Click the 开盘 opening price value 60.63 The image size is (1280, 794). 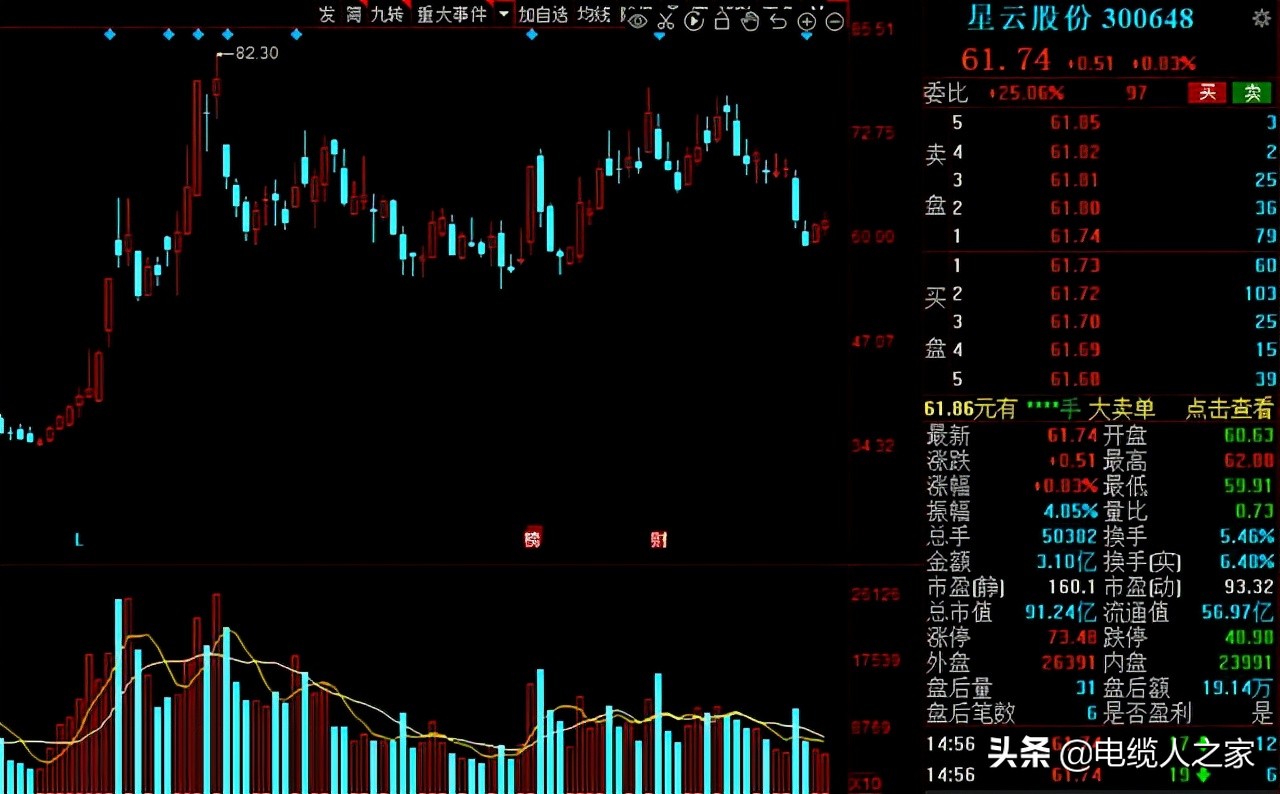click(x=1249, y=436)
